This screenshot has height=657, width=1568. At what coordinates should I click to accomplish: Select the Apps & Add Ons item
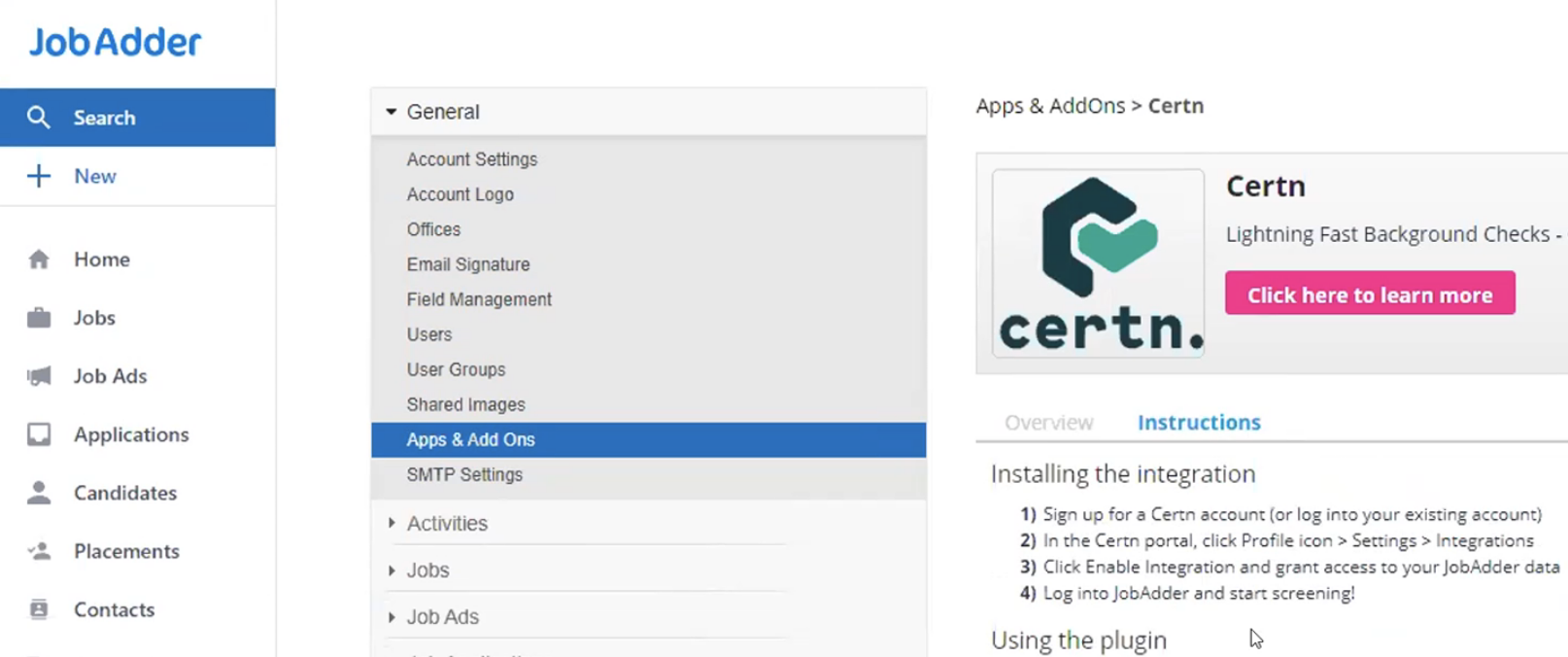[x=648, y=439]
